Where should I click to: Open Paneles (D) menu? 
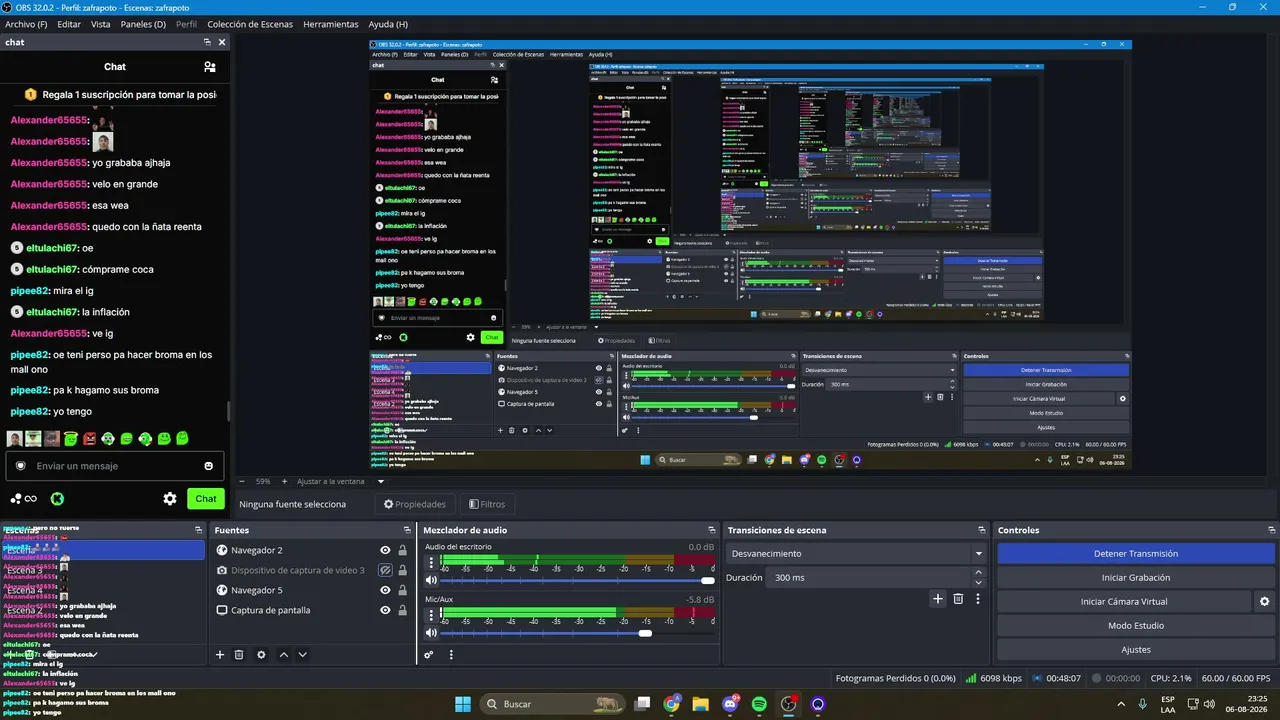(x=143, y=24)
